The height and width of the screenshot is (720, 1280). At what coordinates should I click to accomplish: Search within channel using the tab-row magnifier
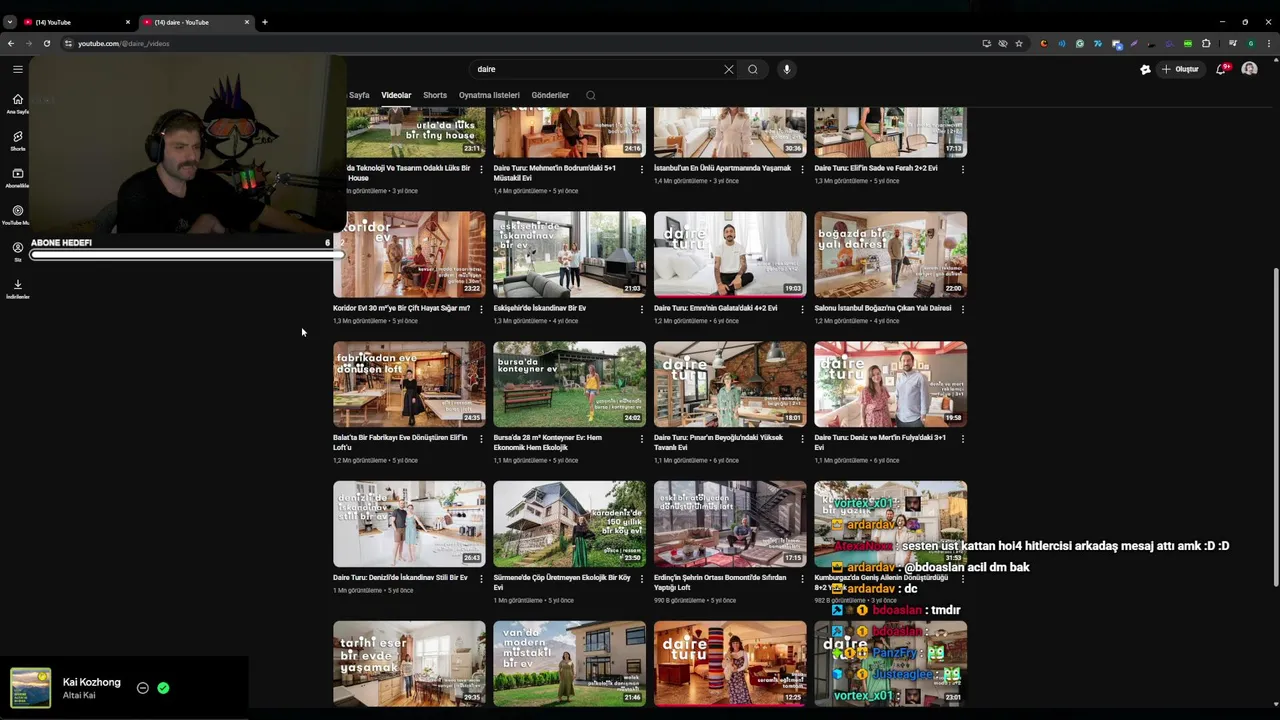591,95
